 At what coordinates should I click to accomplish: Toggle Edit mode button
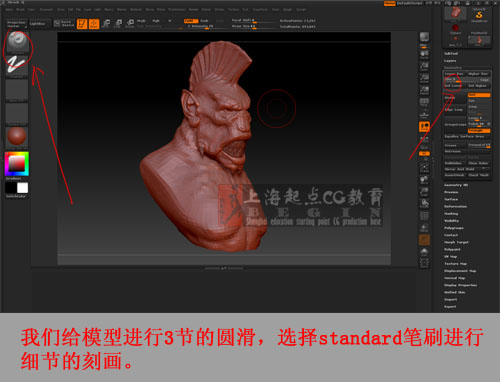tap(82, 24)
